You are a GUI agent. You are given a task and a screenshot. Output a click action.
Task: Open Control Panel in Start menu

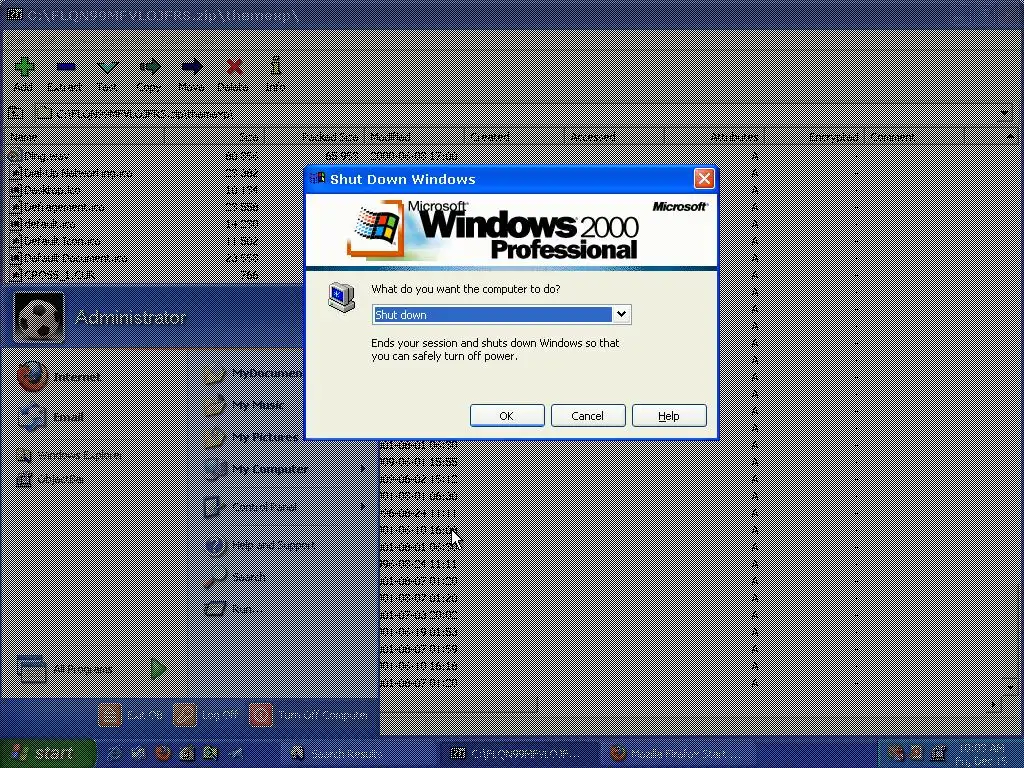[251, 507]
